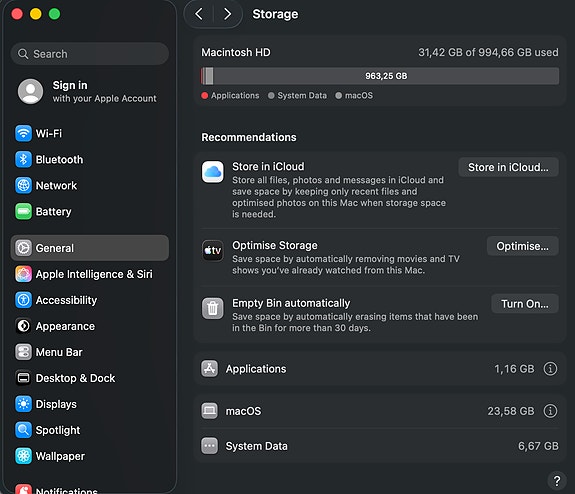The width and height of the screenshot is (575, 494).
Task: Select the Bluetooth icon in sidebar
Action: coord(23,159)
